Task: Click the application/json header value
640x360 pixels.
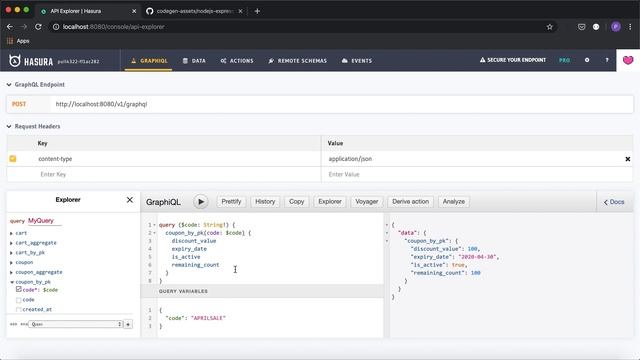Action: tap(350, 159)
